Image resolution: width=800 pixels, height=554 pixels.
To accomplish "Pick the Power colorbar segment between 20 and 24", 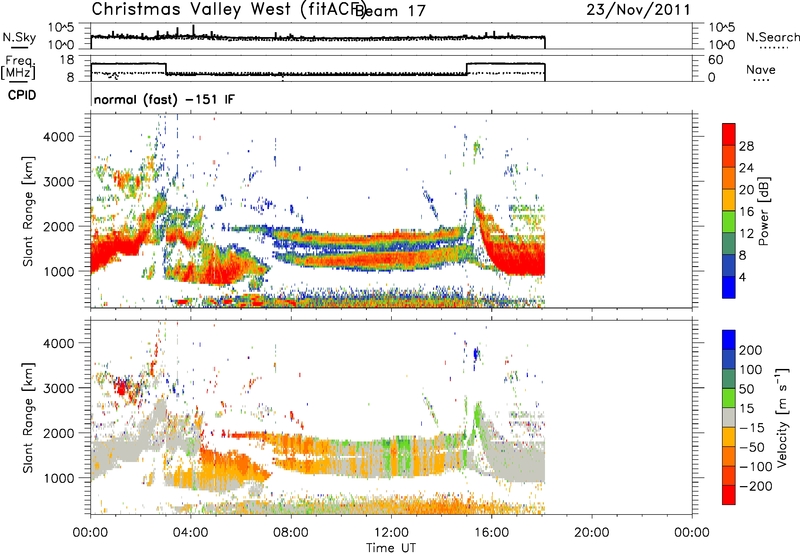I will pos(729,178).
